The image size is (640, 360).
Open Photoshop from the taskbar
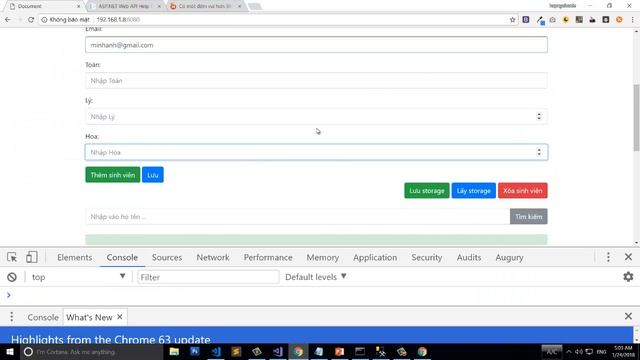pyautogui.click(x=195, y=351)
